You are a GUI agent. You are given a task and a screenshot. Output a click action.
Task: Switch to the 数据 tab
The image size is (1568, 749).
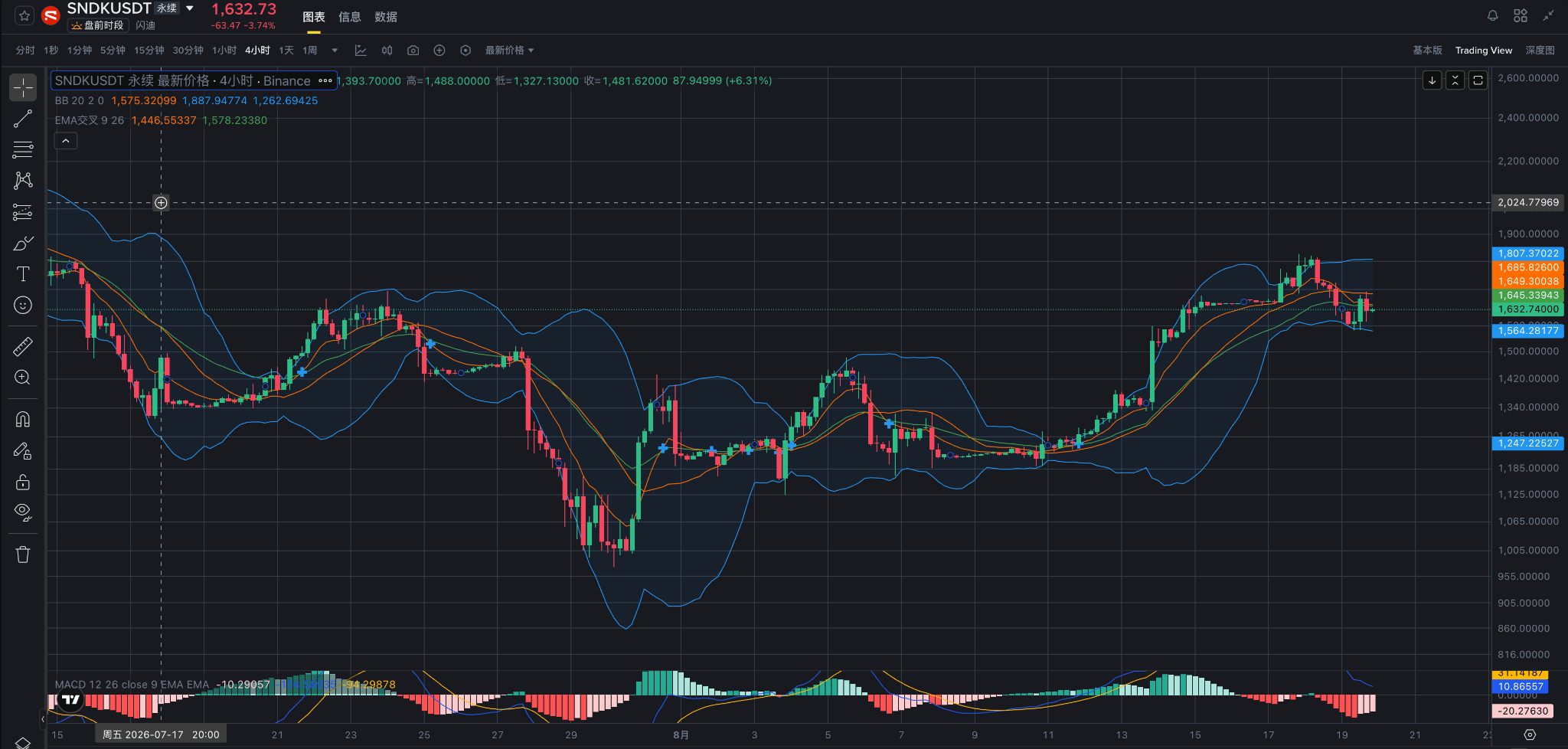coord(386,17)
